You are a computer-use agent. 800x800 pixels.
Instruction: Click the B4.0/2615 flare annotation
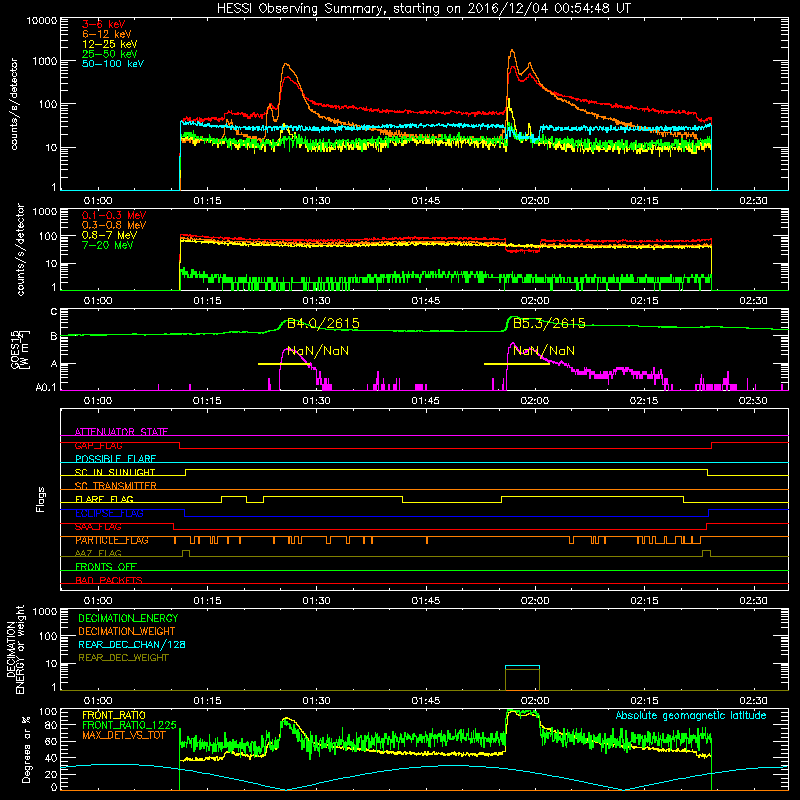pos(323,323)
